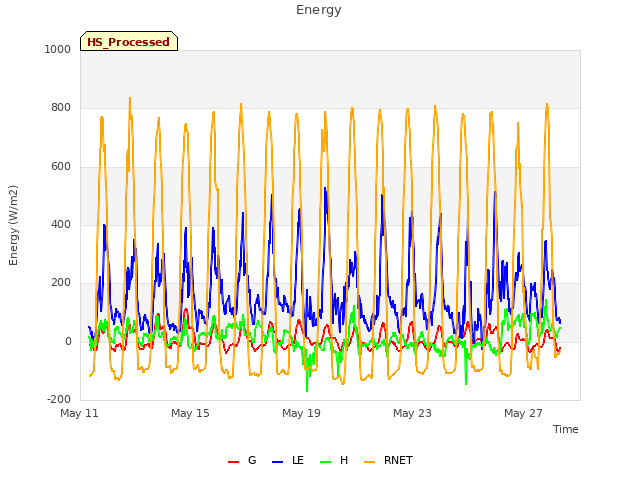Click the May 15 axis label
Image resolution: width=640 pixels, height=480 pixels.
(190, 413)
